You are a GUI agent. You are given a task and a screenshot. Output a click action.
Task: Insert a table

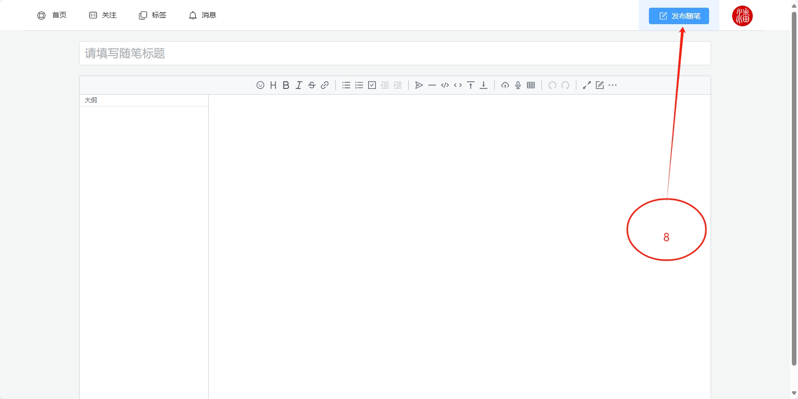pos(531,86)
